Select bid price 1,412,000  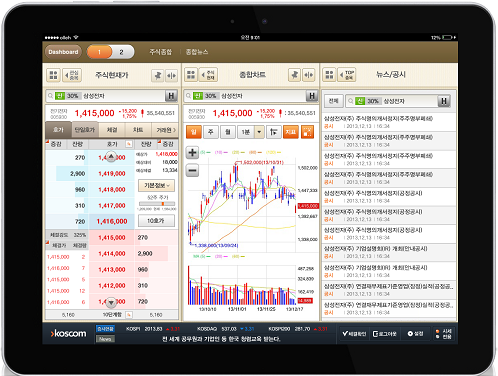click(x=112, y=286)
